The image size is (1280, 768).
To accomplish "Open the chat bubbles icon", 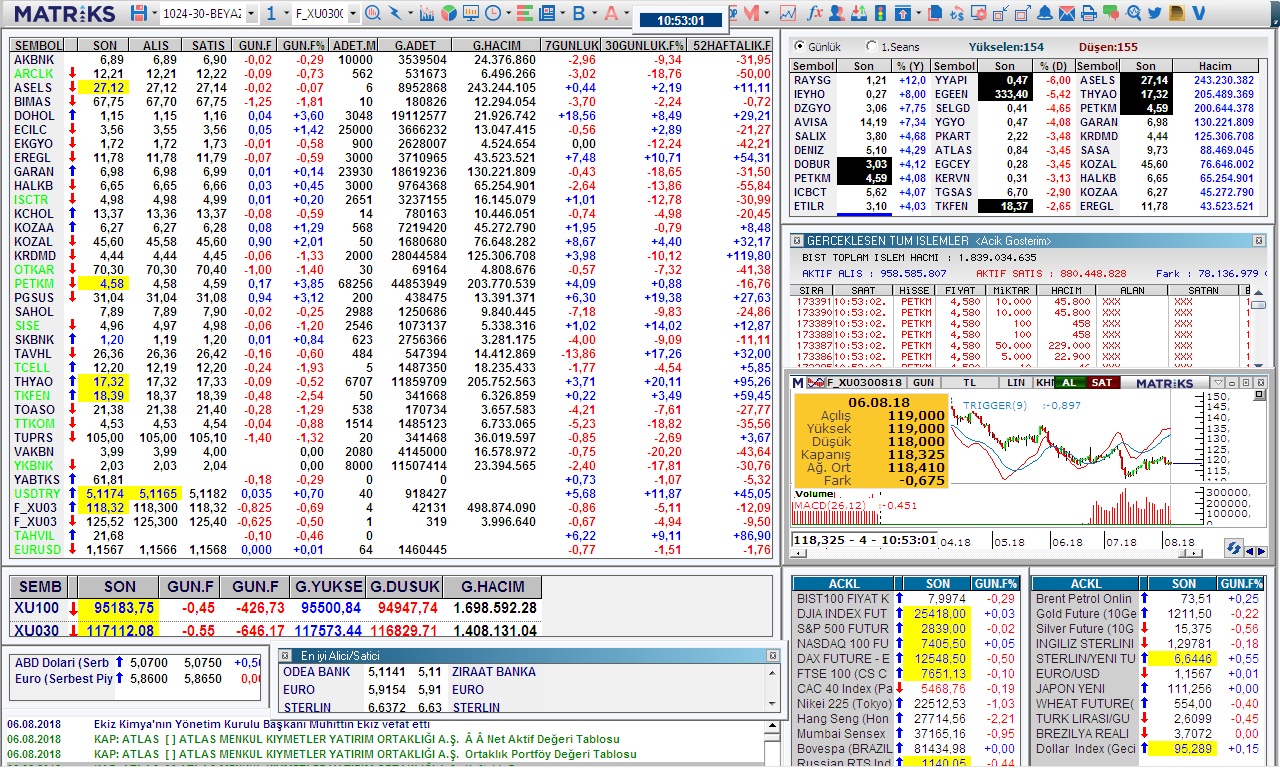I will [1111, 13].
